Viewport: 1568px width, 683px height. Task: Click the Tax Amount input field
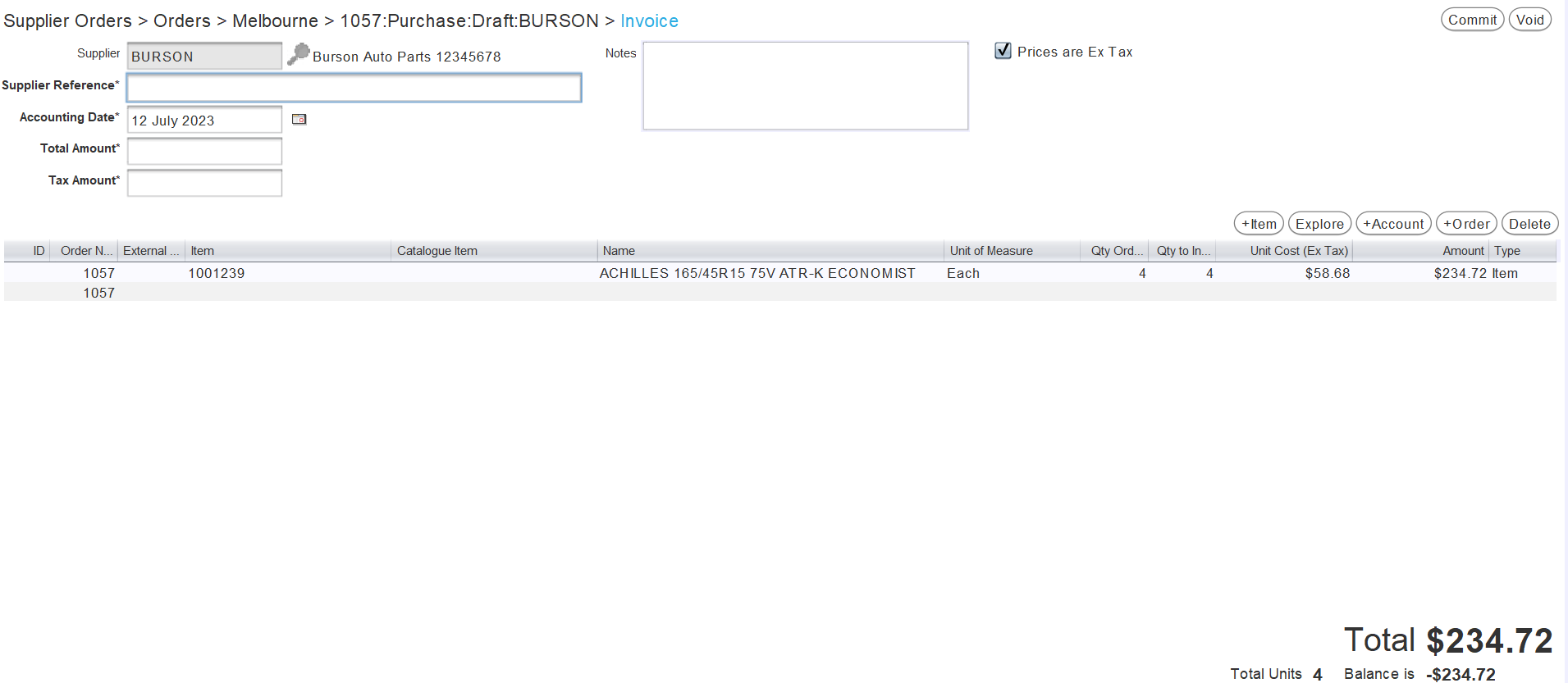click(x=204, y=183)
